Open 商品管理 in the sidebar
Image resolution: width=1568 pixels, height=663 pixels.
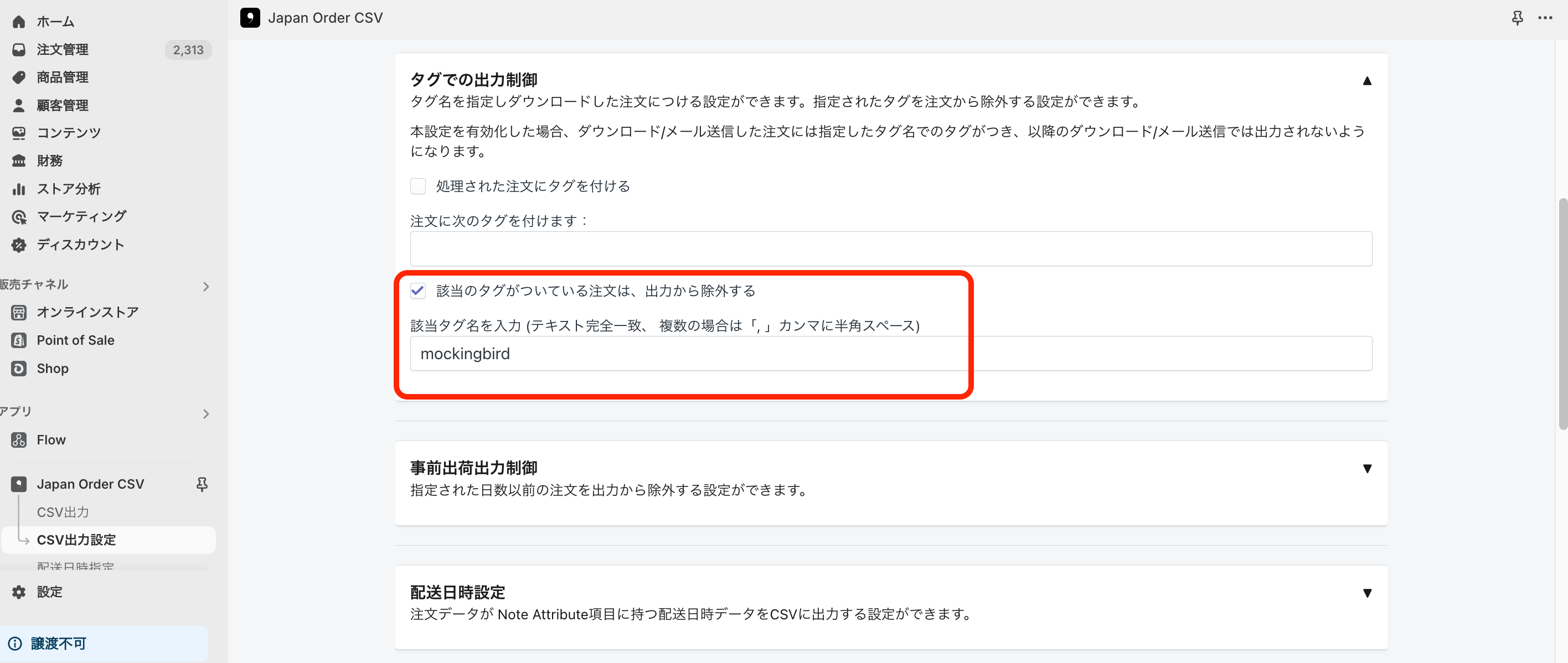pyautogui.click(x=62, y=77)
